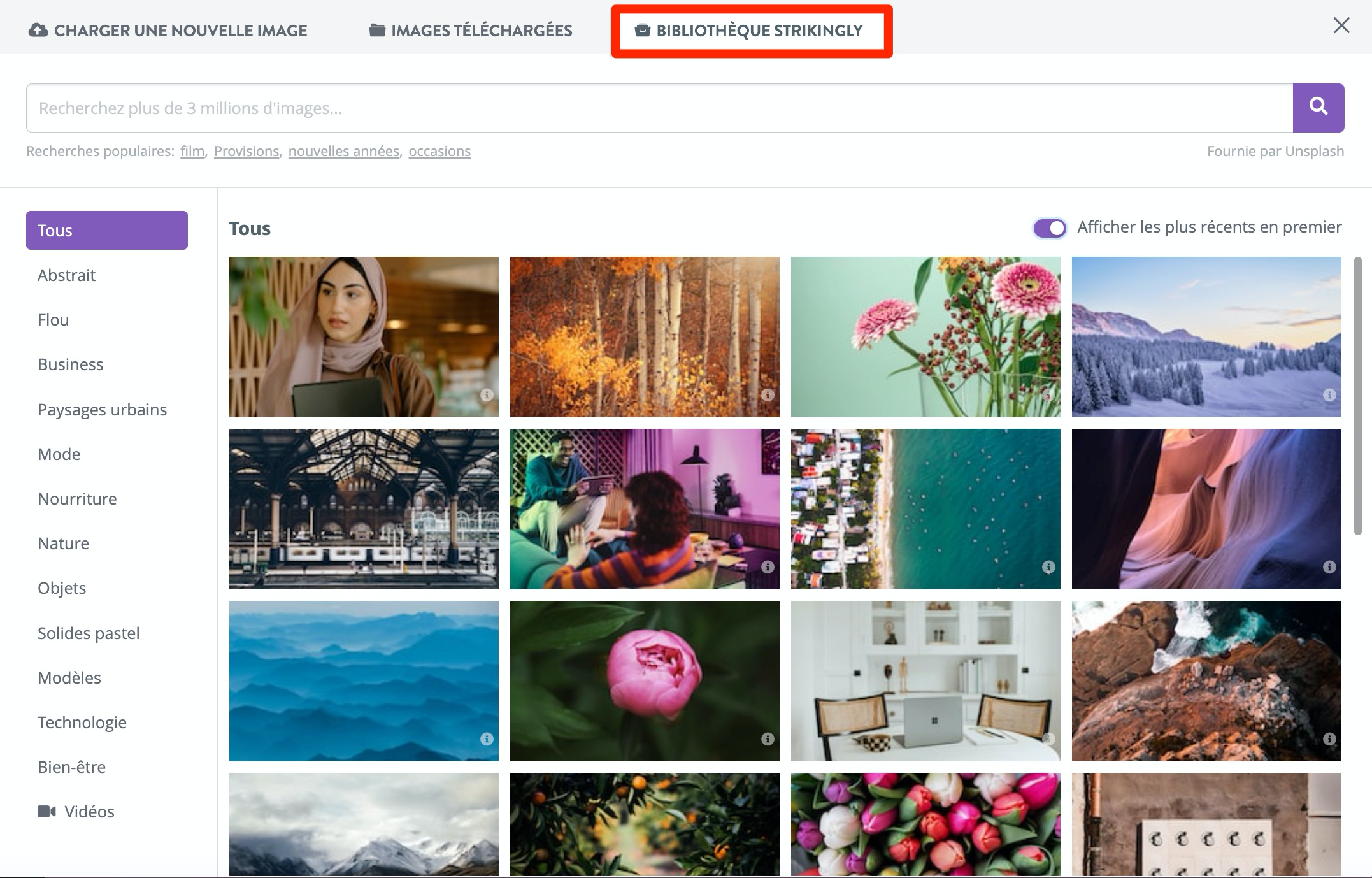Choose the Paysages urbains category
The width and height of the screenshot is (1372, 878).
click(102, 409)
